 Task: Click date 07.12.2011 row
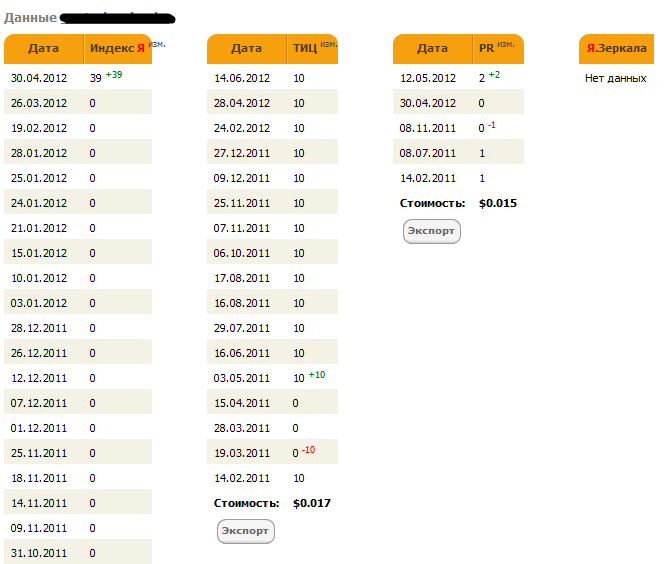[78, 404]
